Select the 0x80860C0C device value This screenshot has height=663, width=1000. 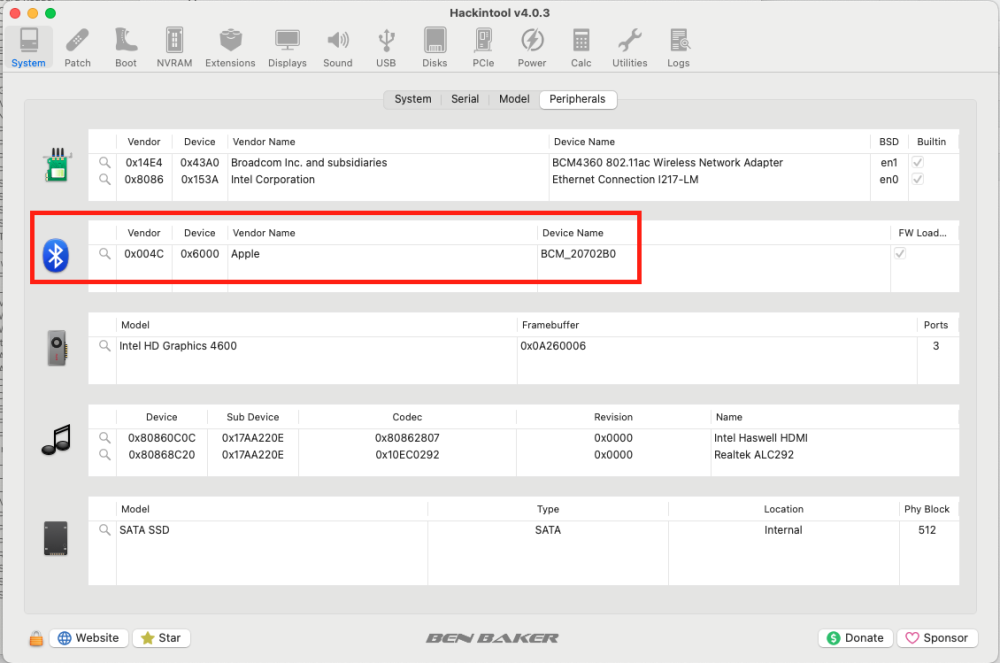[x=162, y=438]
